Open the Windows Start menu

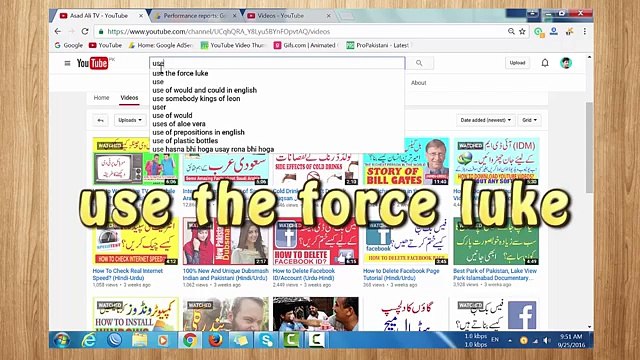coord(62,340)
